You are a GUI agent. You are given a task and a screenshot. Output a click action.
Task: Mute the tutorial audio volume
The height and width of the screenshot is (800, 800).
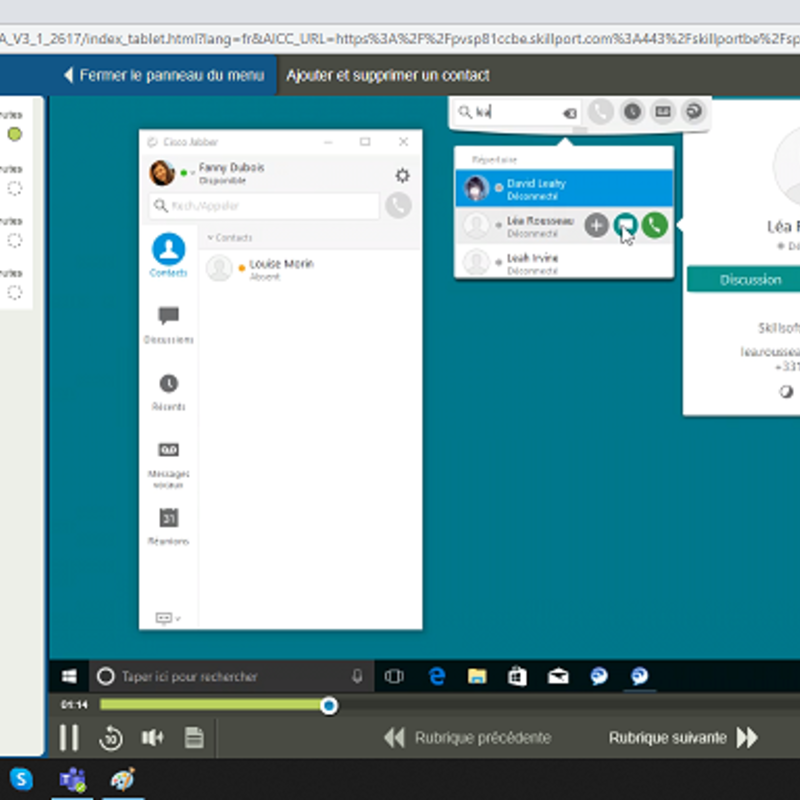pyautogui.click(x=152, y=738)
